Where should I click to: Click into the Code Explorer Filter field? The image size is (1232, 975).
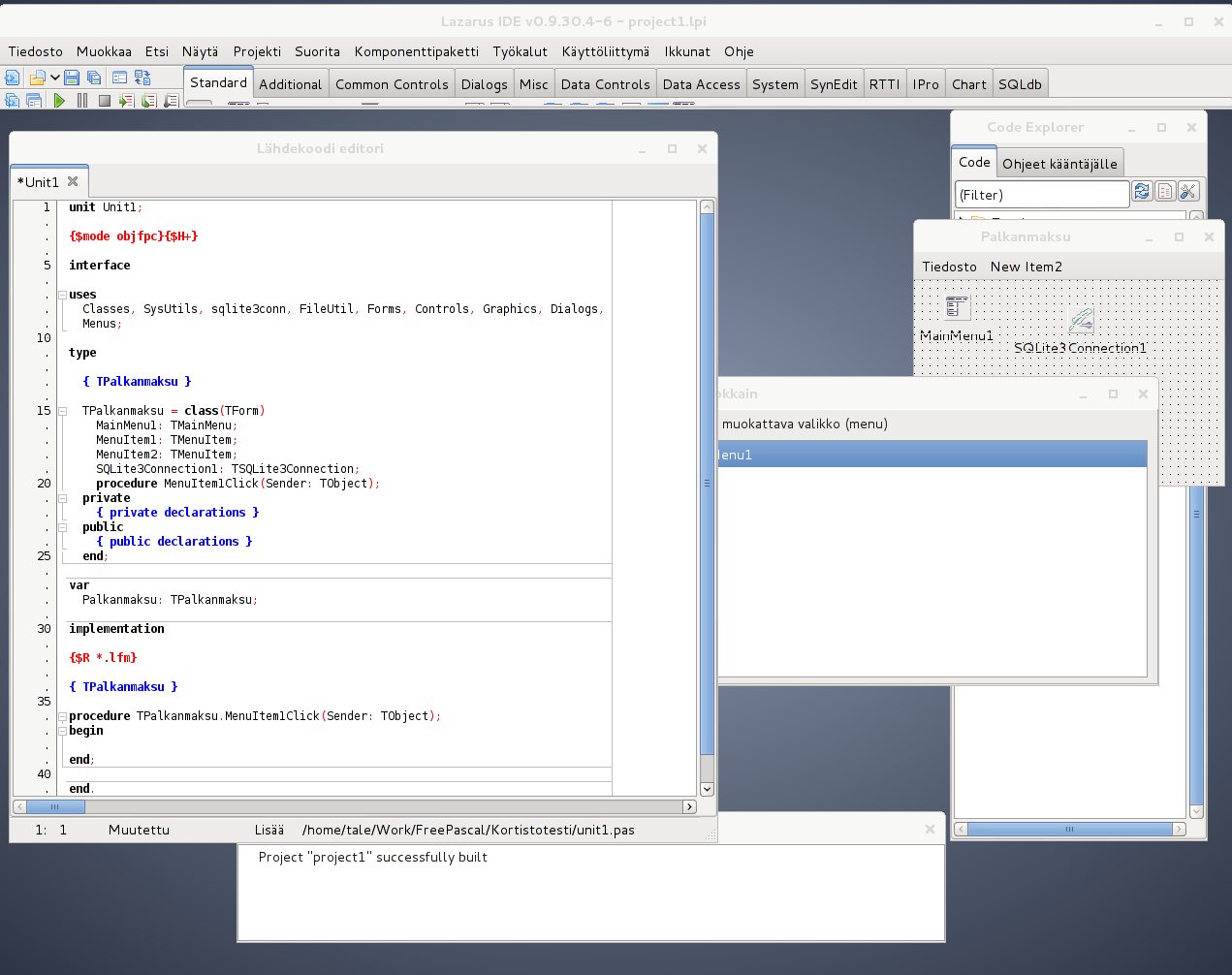click(1042, 195)
